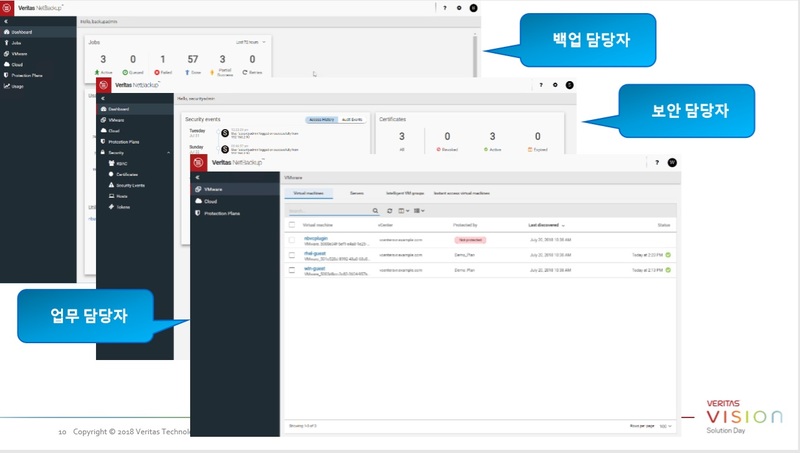Open user avatar W in the VMware window
The width and height of the screenshot is (800, 453).
point(672,163)
